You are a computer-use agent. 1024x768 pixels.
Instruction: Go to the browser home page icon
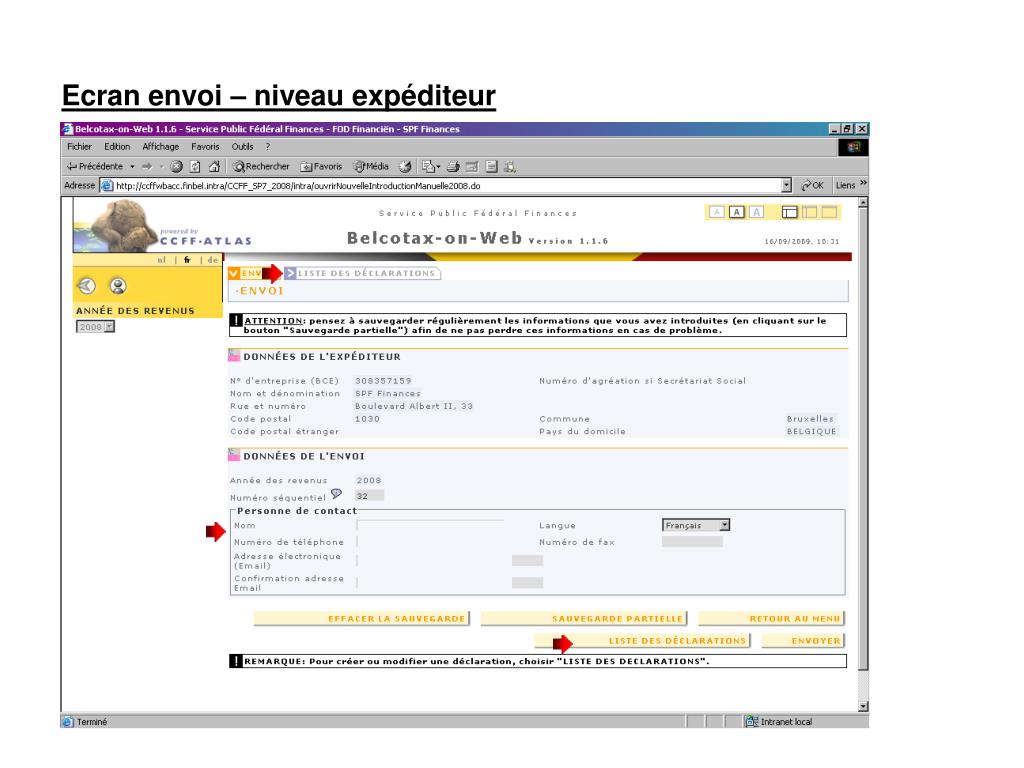pyautogui.click(x=214, y=167)
